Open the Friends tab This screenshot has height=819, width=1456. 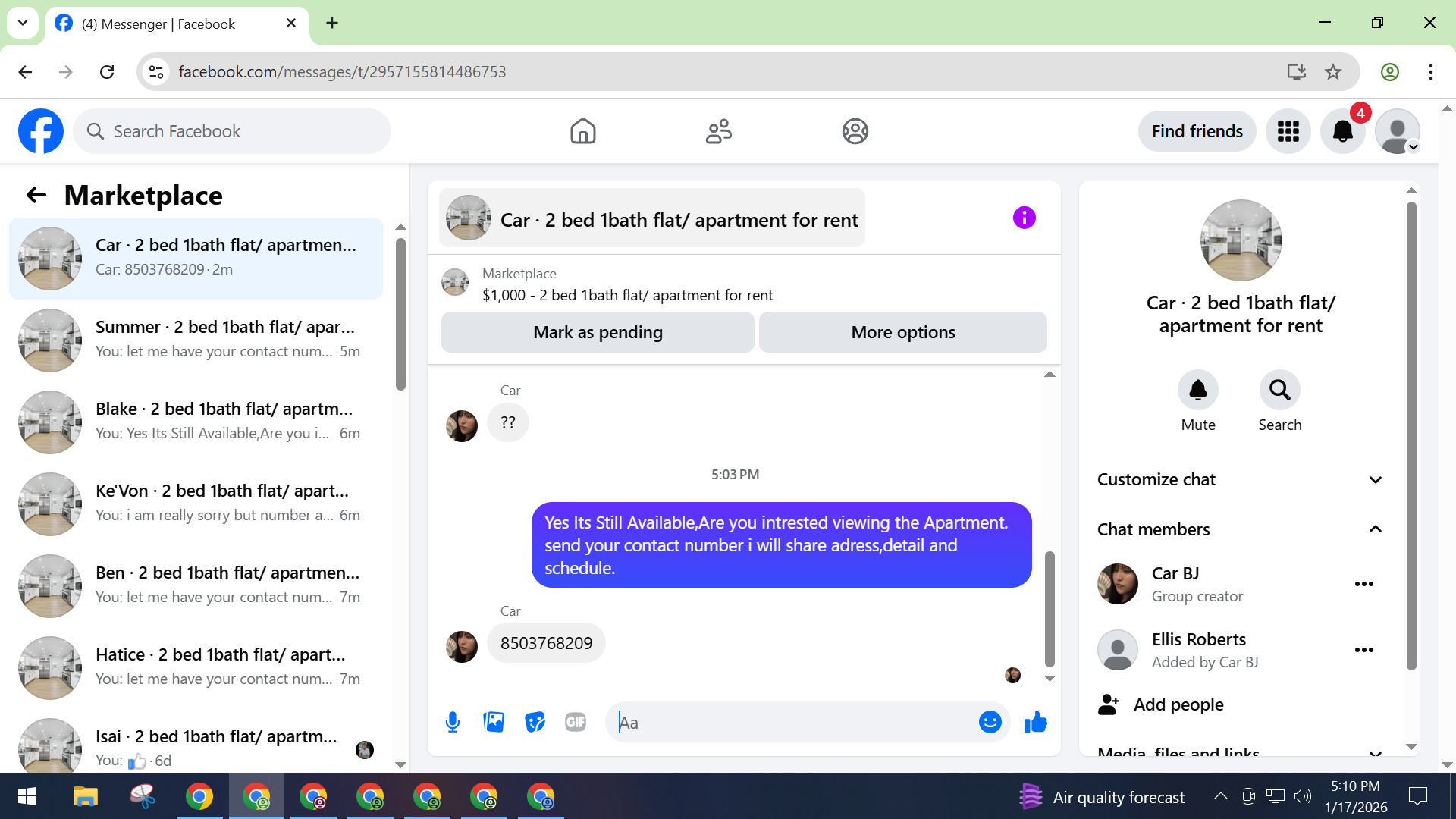pos(718,131)
